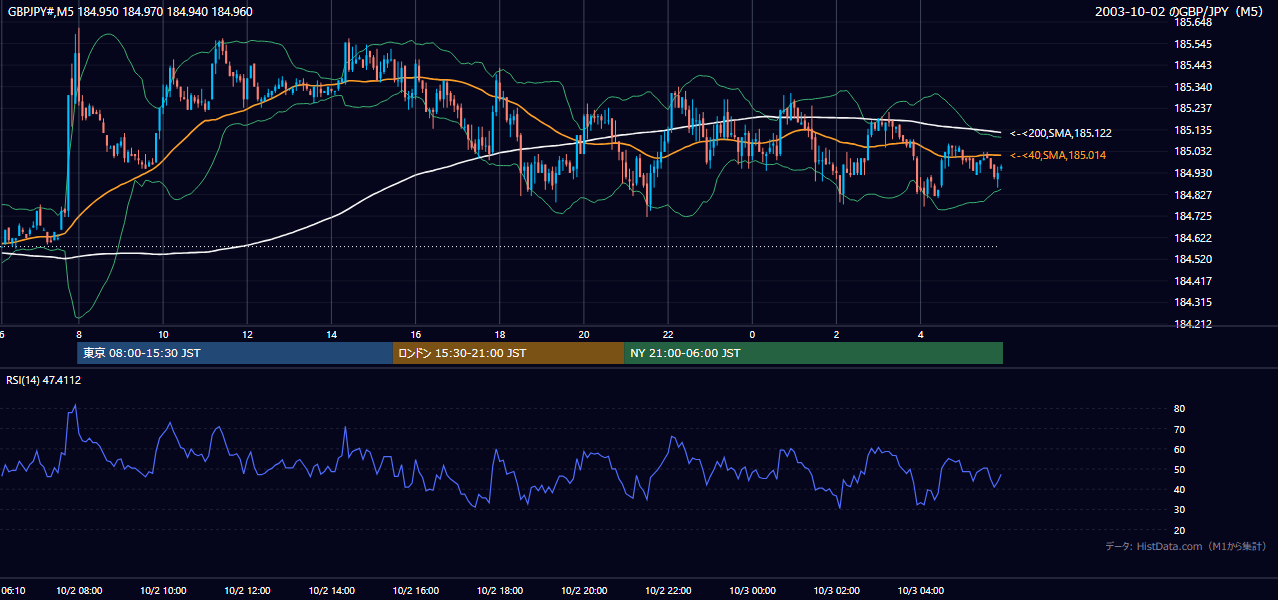Click price axis value 185.135
The width and height of the screenshot is (1278, 600).
[x=1193, y=130]
